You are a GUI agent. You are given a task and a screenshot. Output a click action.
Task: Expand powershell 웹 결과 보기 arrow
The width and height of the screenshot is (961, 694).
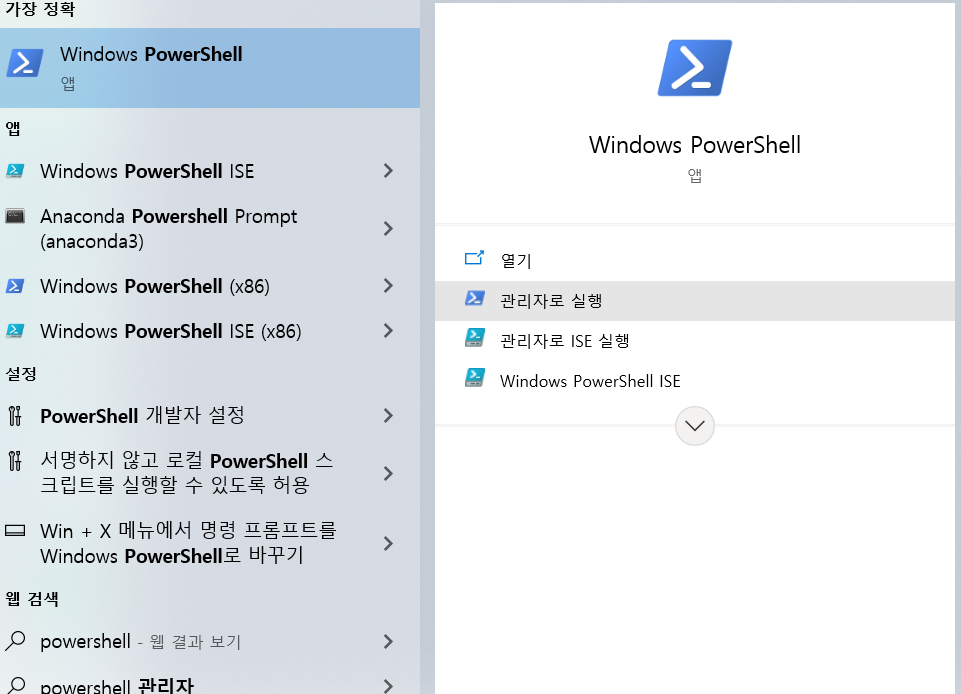388,641
